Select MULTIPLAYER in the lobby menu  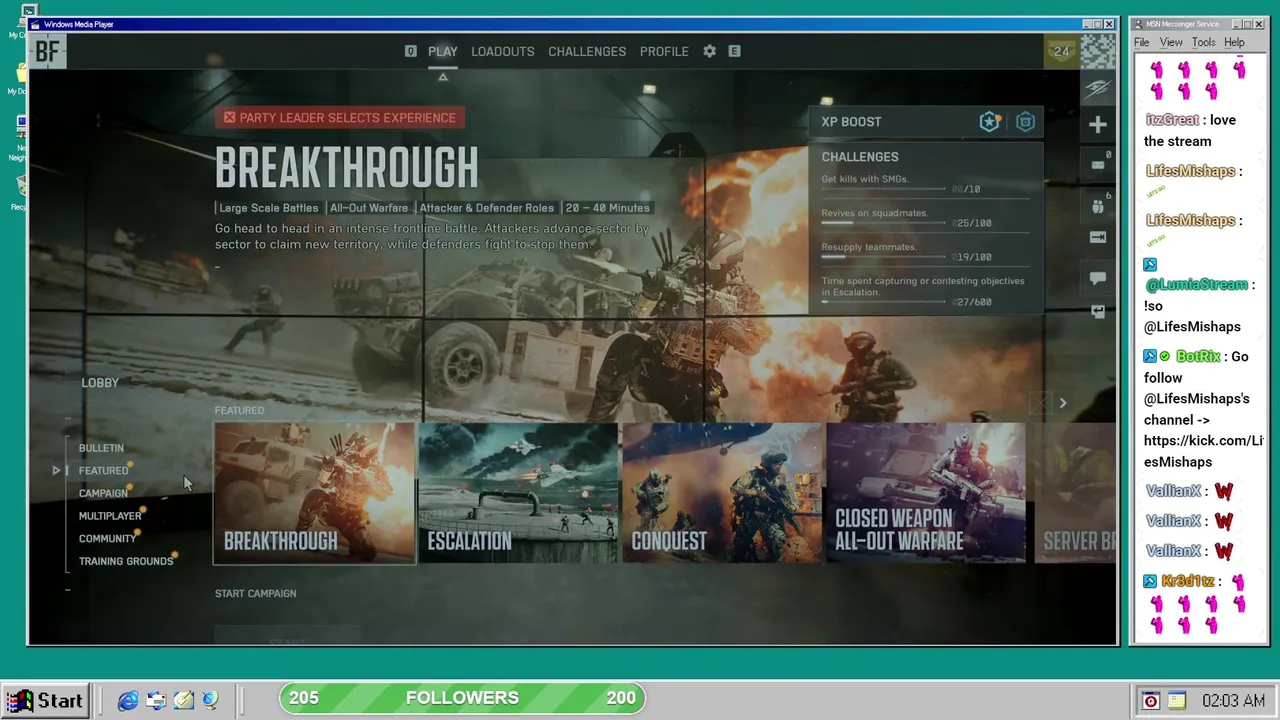110,516
